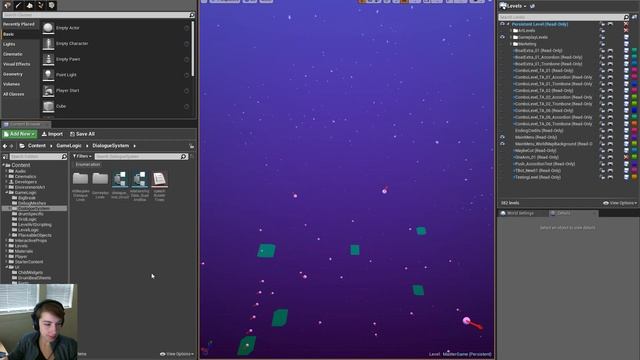The image size is (640, 360).
Task: Open the Lights category
Action: pyautogui.click(x=9, y=44)
